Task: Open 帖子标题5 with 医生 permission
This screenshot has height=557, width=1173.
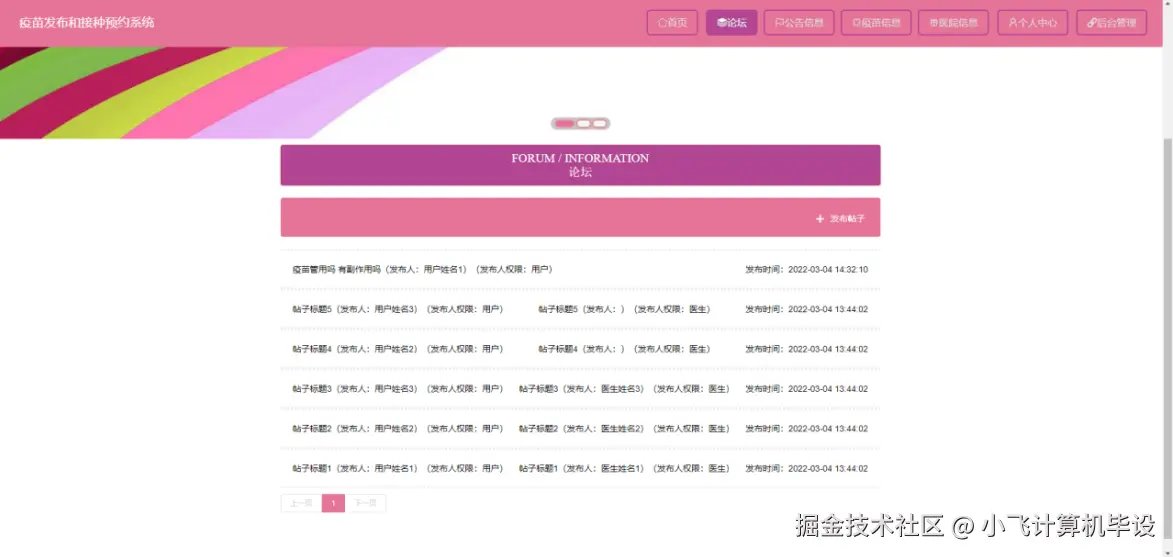Action: 624,309
